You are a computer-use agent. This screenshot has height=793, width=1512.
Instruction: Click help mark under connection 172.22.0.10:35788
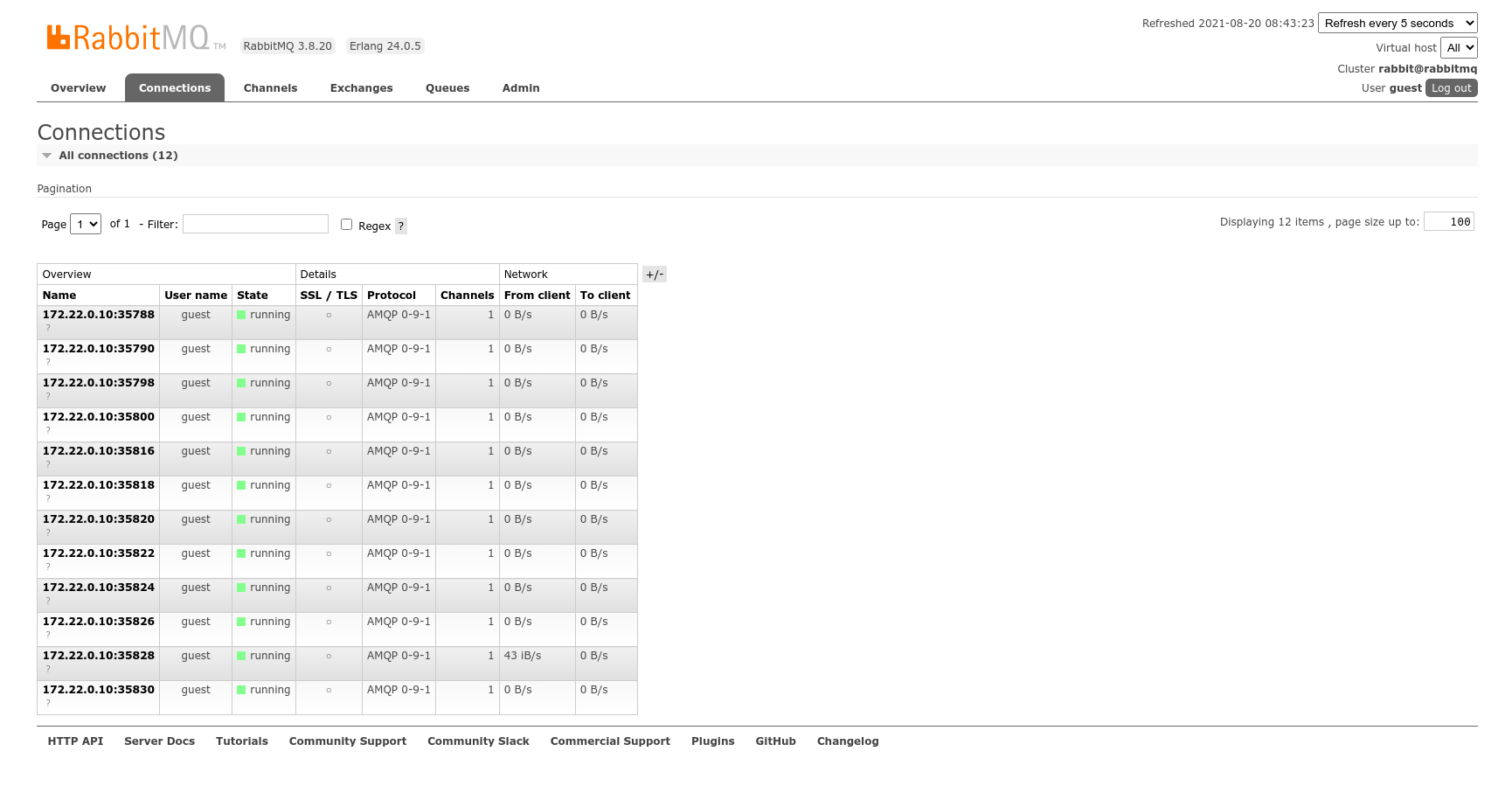point(48,328)
